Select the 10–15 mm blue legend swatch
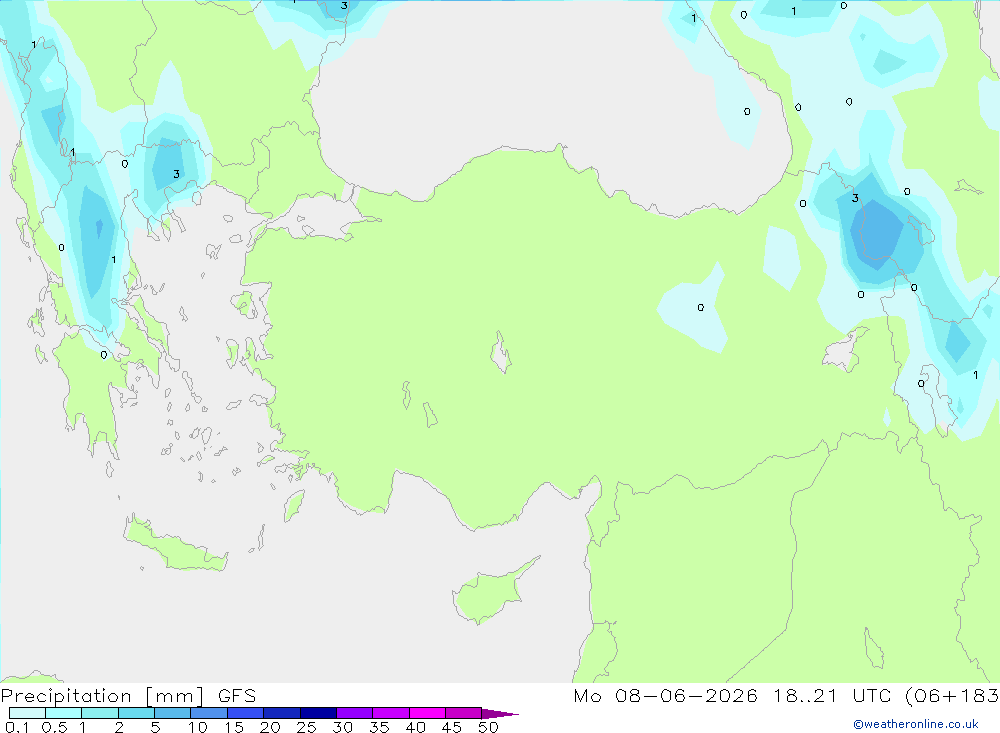 (209, 713)
